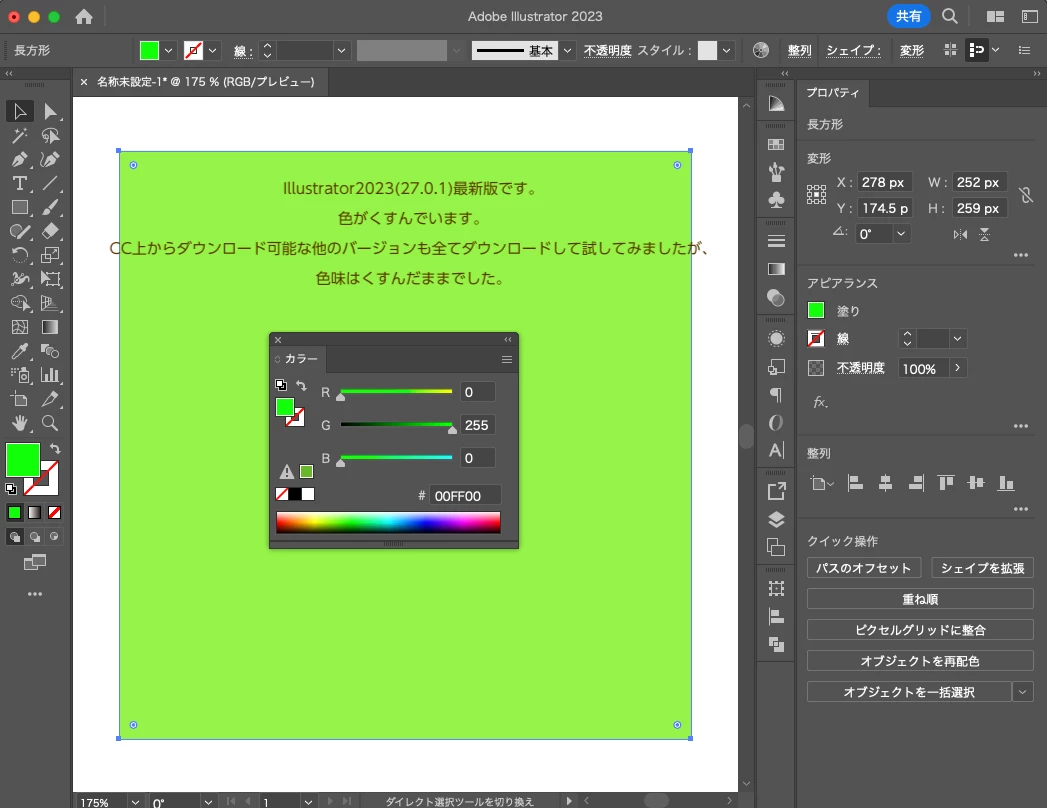Set Color fill mode in toolbox

click(14, 513)
